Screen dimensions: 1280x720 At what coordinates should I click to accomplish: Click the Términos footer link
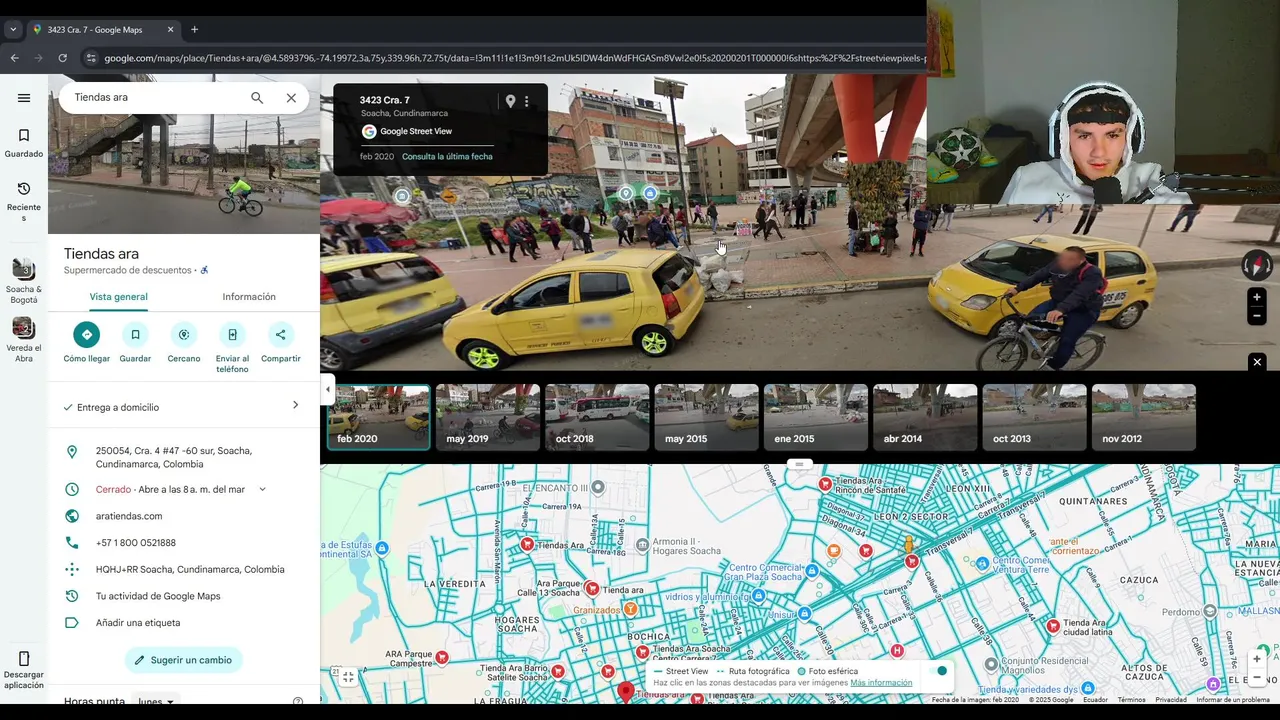click(x=1131, y=700)
